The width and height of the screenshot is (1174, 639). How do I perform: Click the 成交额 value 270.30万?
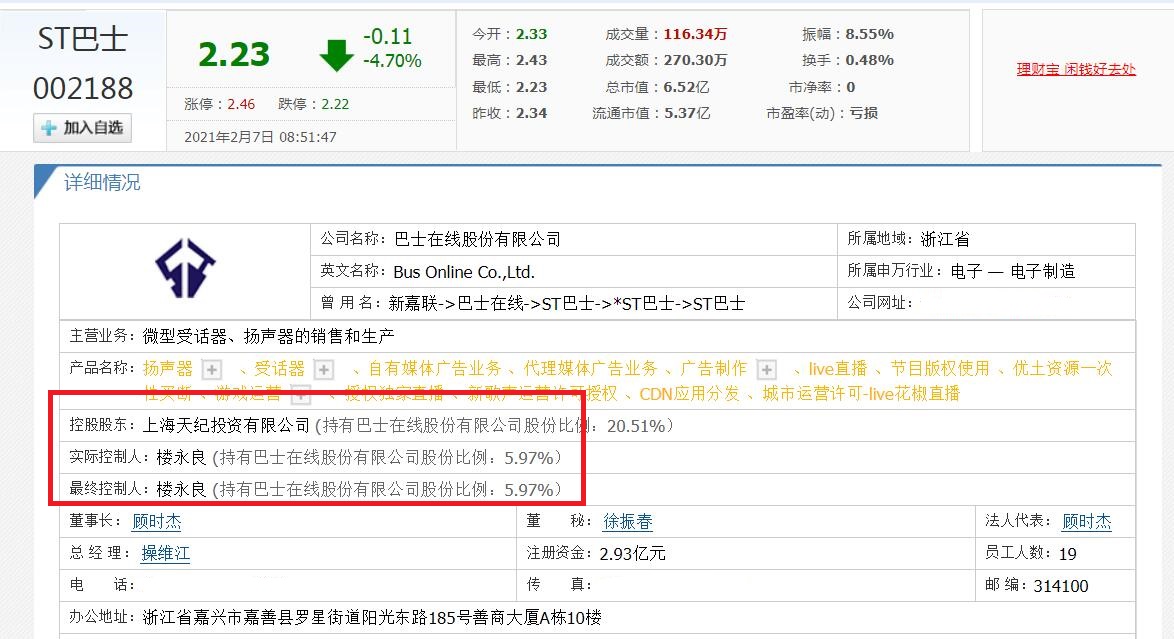click(x=695, y=61)
